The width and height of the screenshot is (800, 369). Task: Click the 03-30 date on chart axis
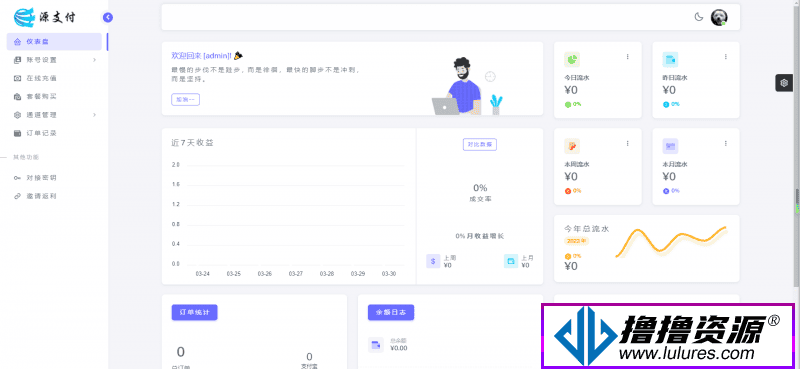click(x=389, y=274)
